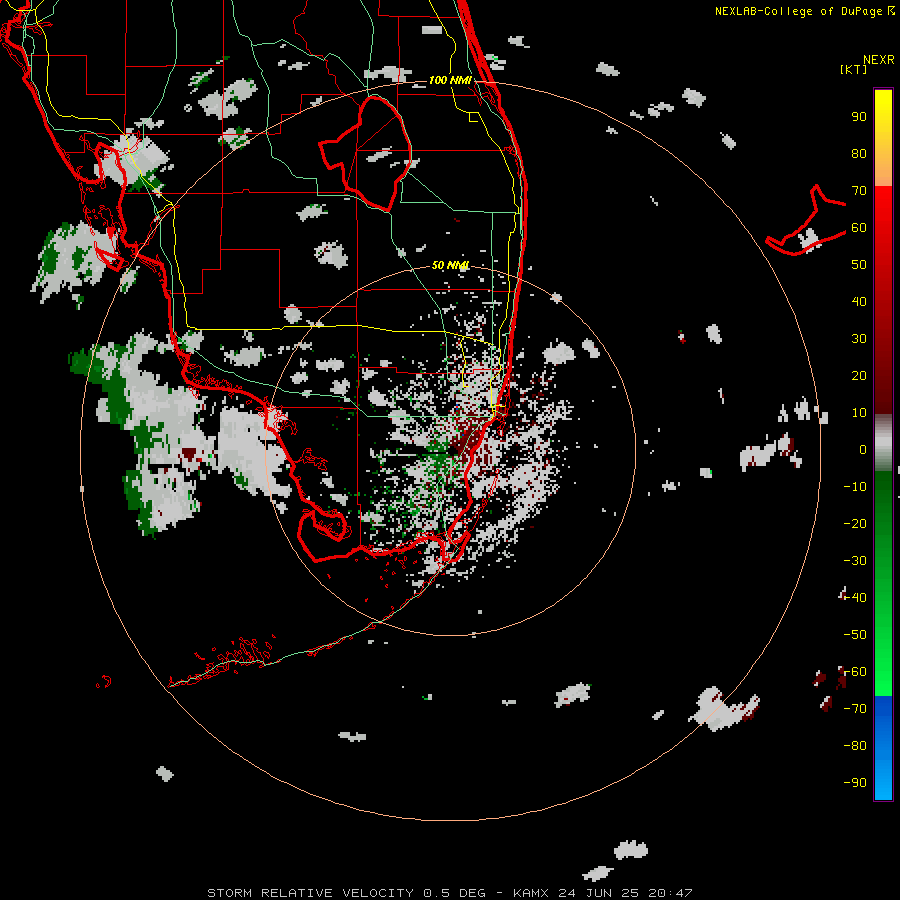Click the -10 value on the velocity scale
Viewport: 900px width, 900px height.
coord(855,487)
